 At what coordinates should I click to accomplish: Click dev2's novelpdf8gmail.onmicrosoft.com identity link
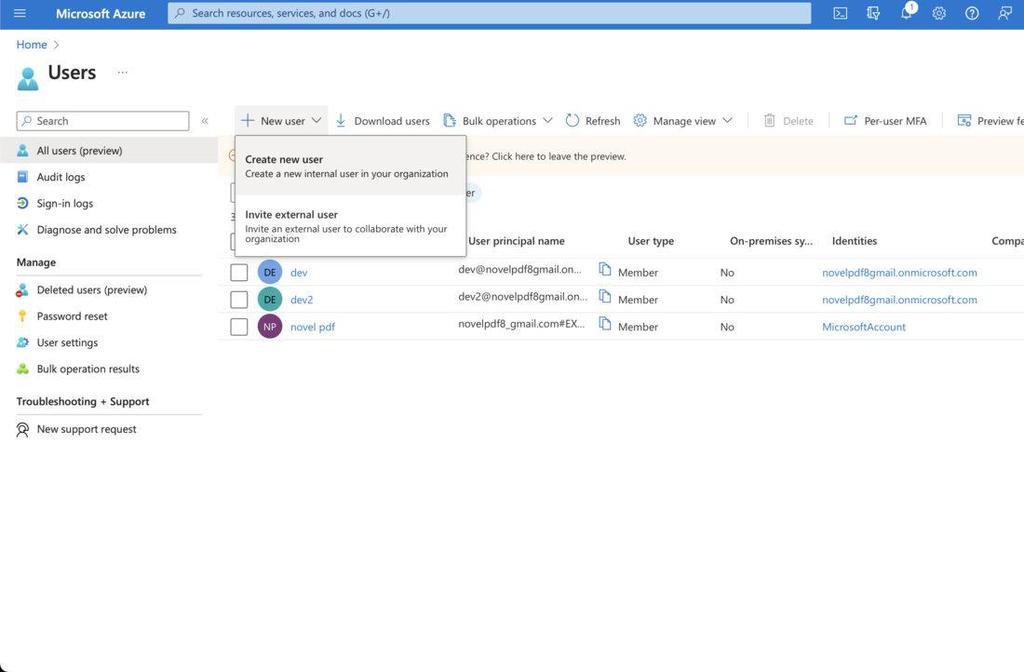click(899, 300)
